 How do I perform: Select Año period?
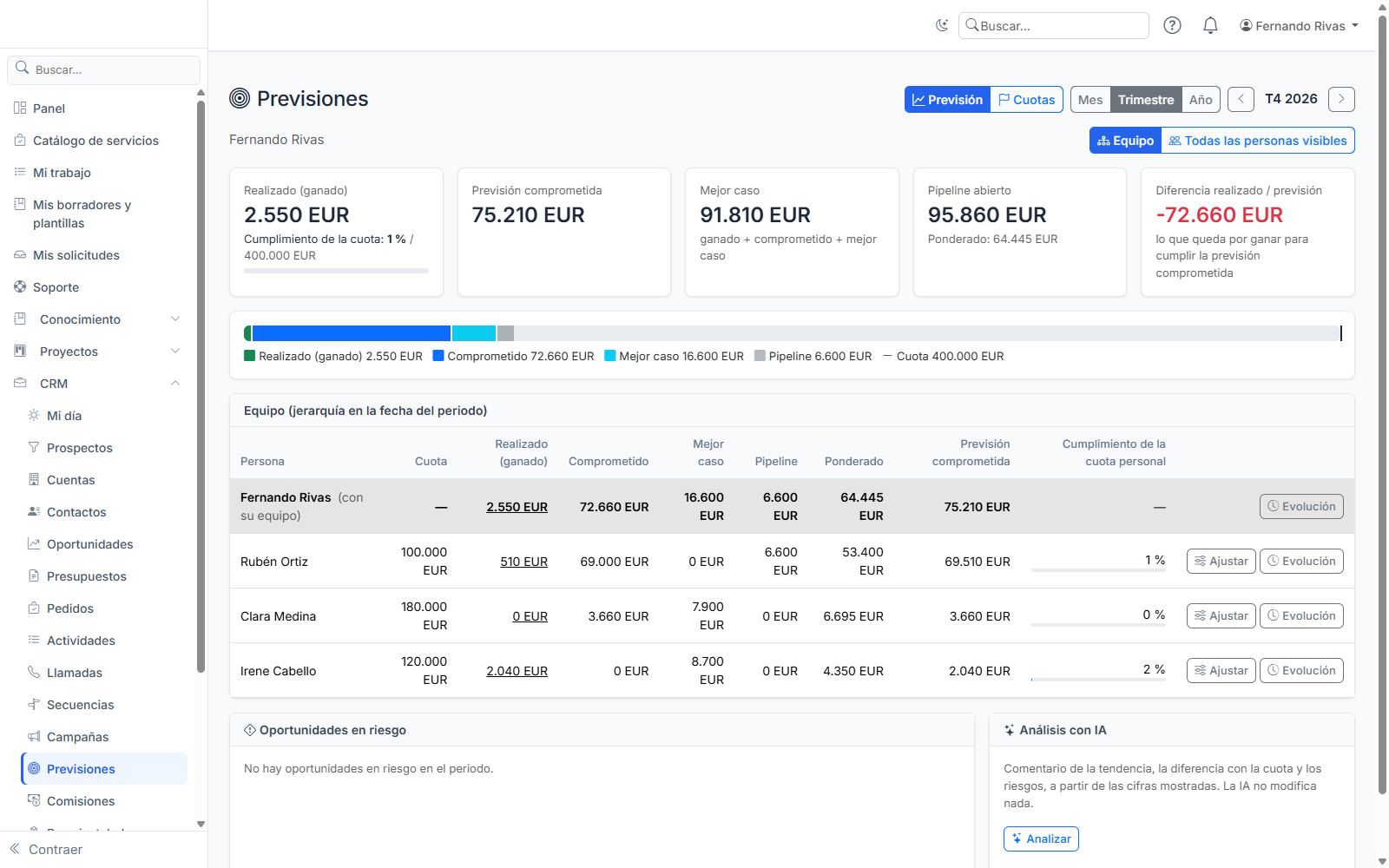[x=1201, y=100]
